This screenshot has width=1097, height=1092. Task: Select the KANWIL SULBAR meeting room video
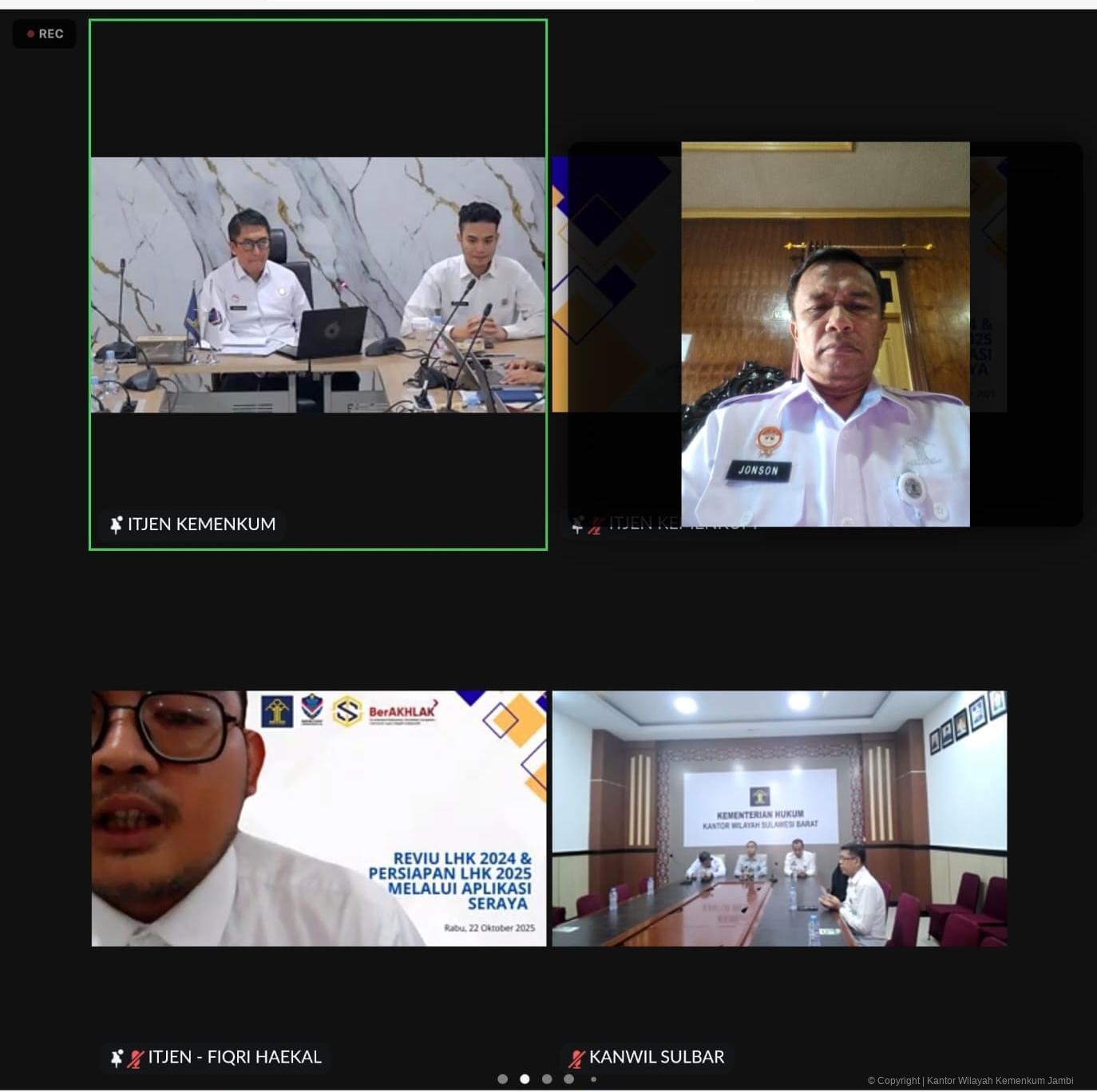pos(779,818)
